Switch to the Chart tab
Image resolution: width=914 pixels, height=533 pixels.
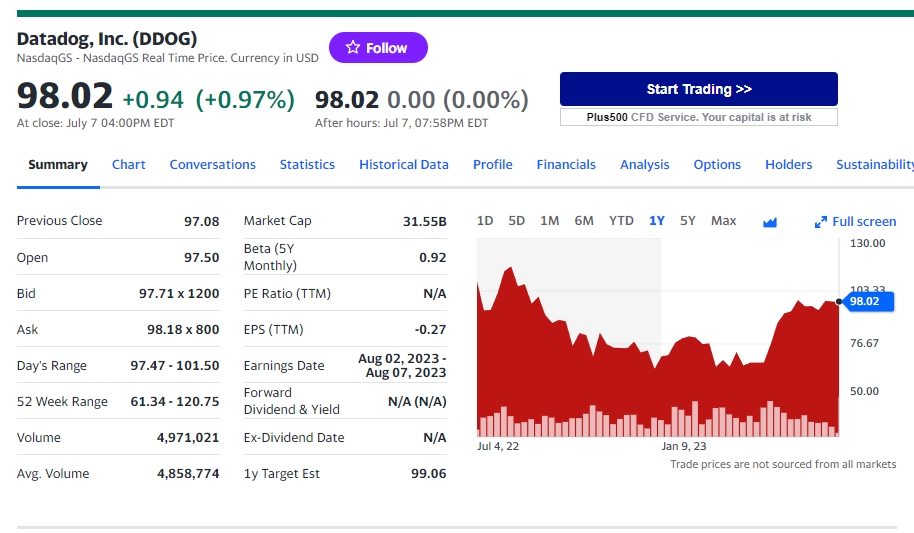pyautogui.click(x=129, y=164)
